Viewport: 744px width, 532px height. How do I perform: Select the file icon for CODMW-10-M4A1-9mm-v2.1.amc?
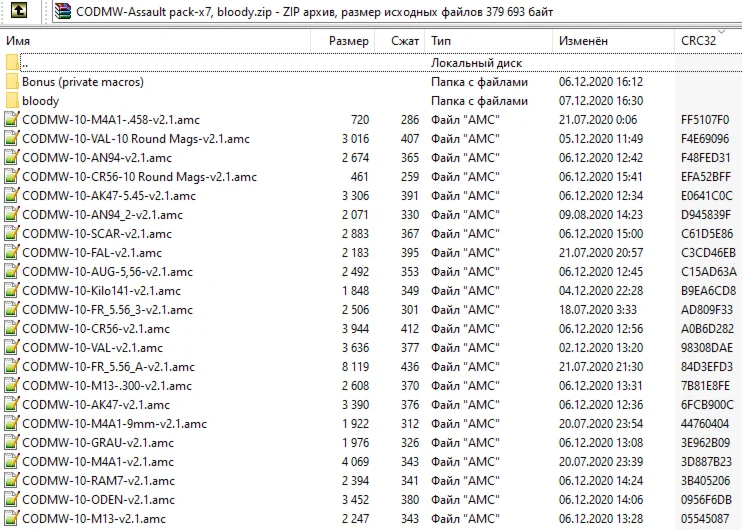point(12,423)
